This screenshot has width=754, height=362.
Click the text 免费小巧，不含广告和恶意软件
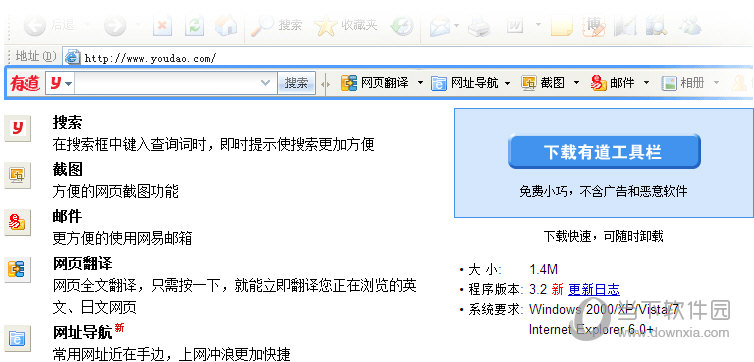click(x=603, y=192)
